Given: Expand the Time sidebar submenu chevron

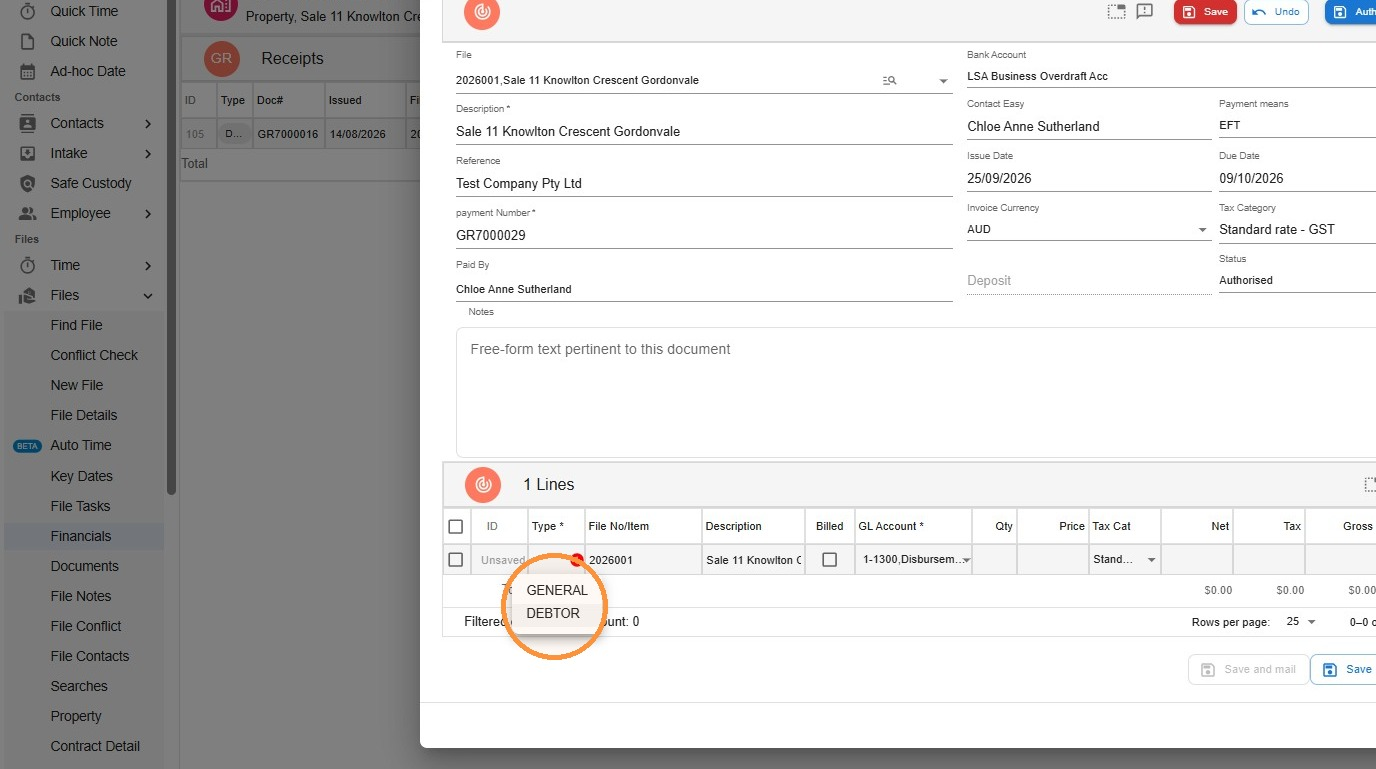Looking at the screenshot, I should pyautogui.click(x=148, y=266).
